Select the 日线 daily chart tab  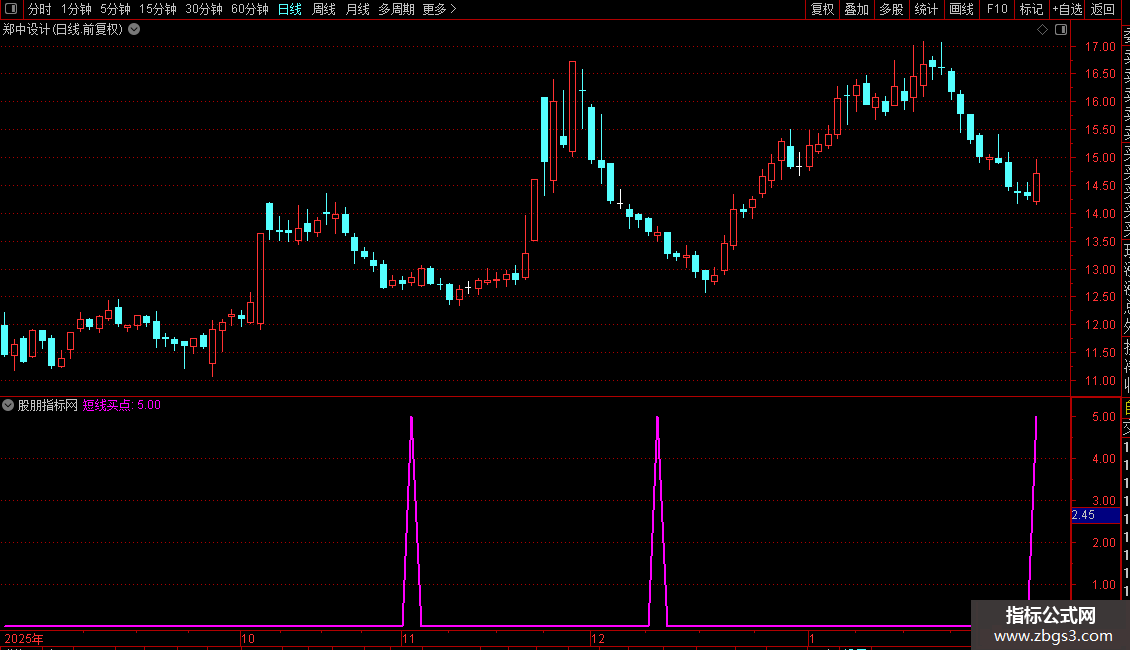click(290, 9)
